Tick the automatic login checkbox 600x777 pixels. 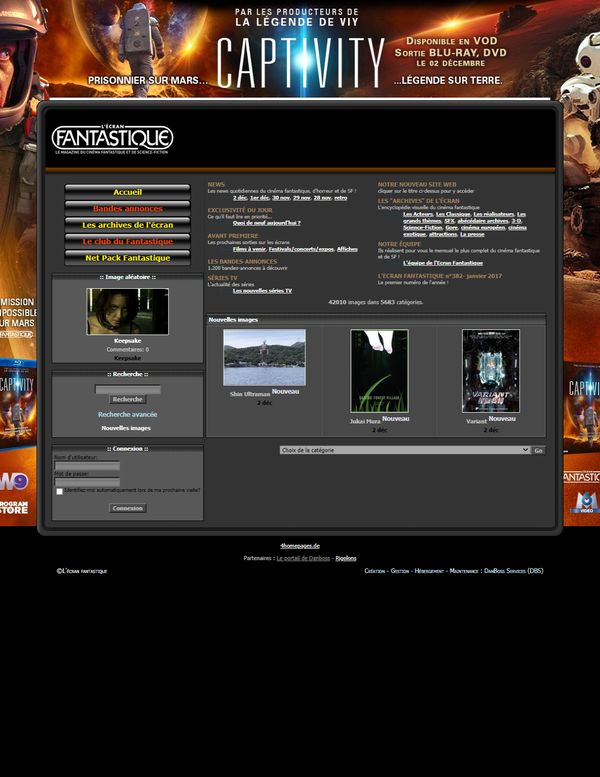pos(59,492)
